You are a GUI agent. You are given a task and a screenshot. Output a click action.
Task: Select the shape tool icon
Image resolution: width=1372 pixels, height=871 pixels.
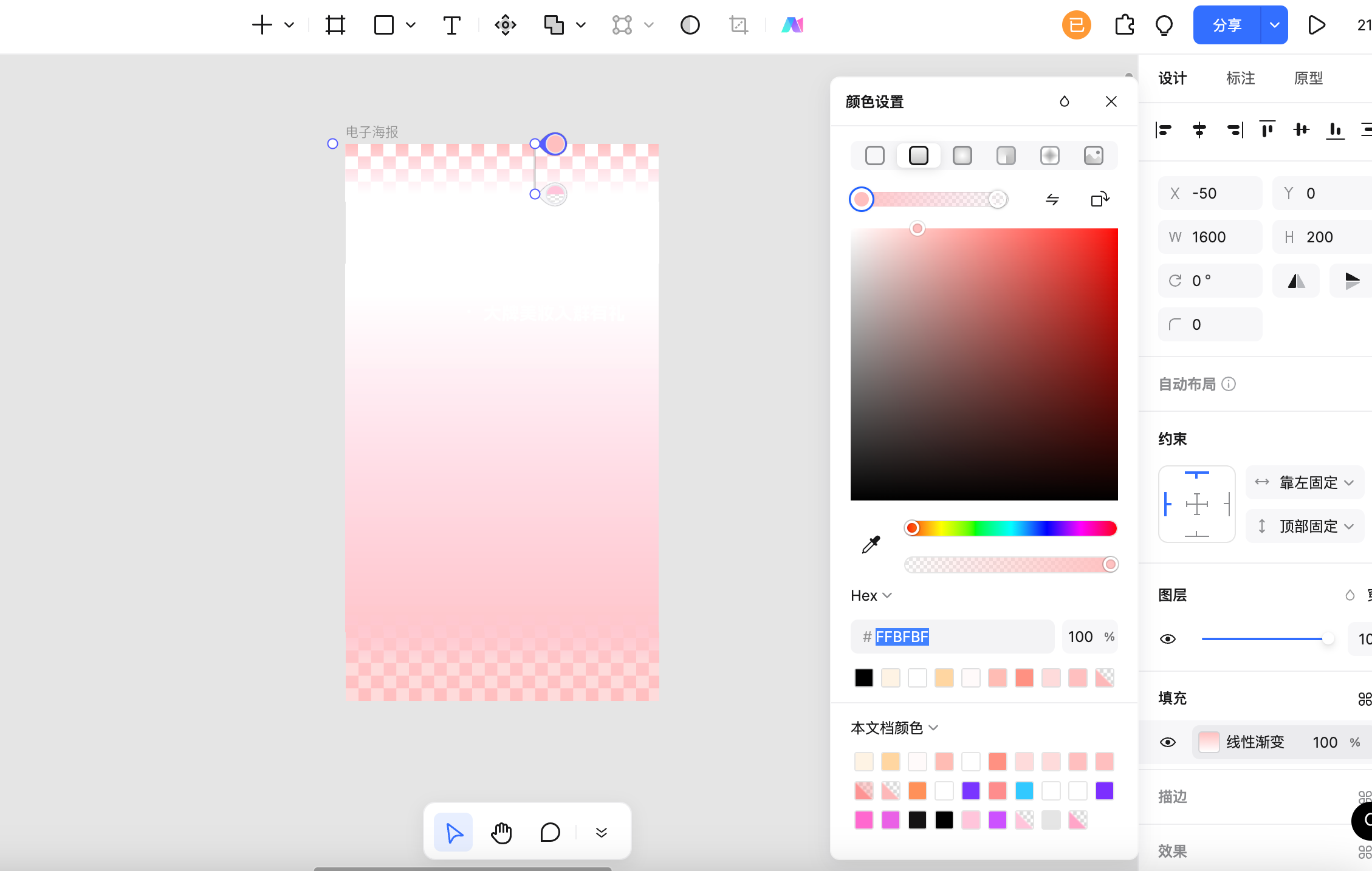tap(384, 25)
